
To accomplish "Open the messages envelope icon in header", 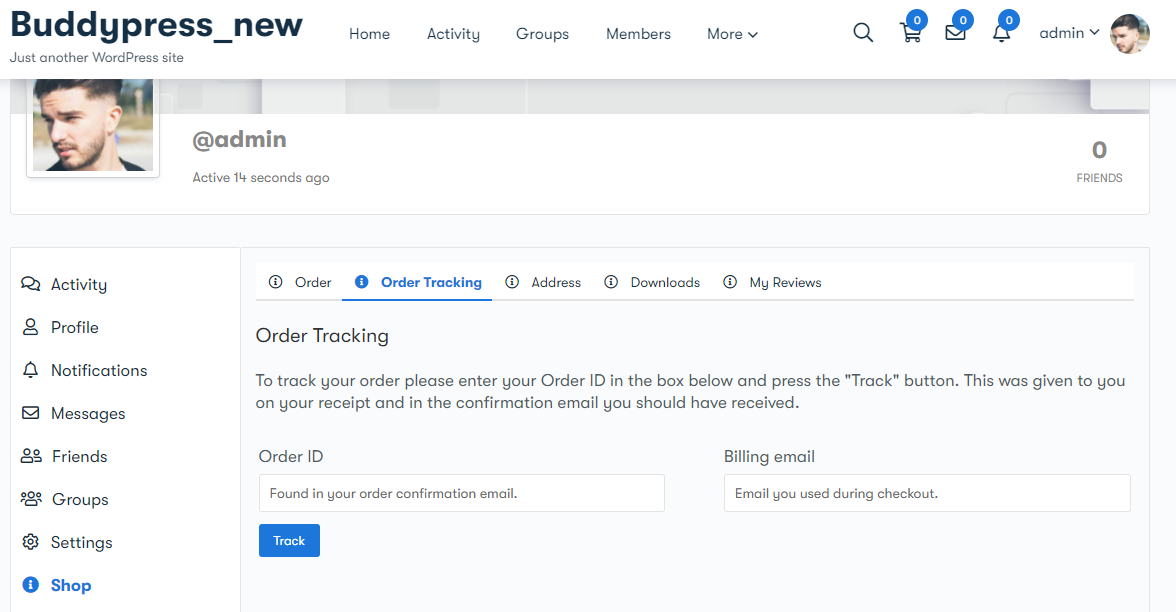I will [x=956, y=33].
